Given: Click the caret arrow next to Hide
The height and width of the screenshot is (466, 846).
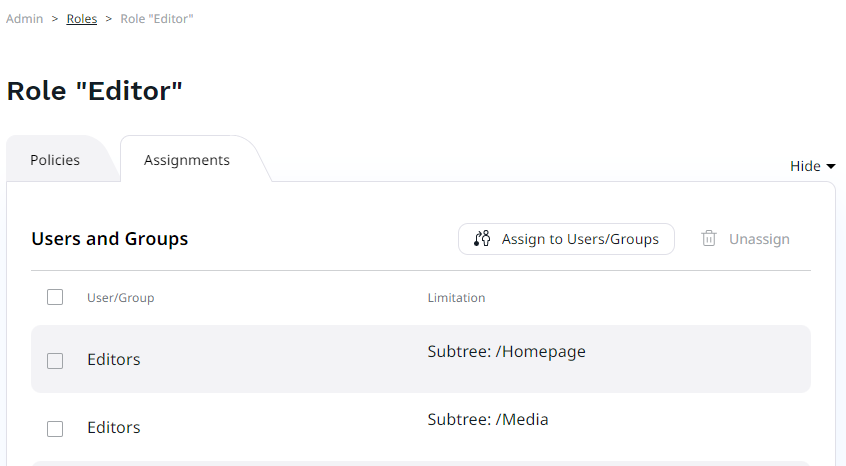Looking at the screenshot, I should click(830, 167).
